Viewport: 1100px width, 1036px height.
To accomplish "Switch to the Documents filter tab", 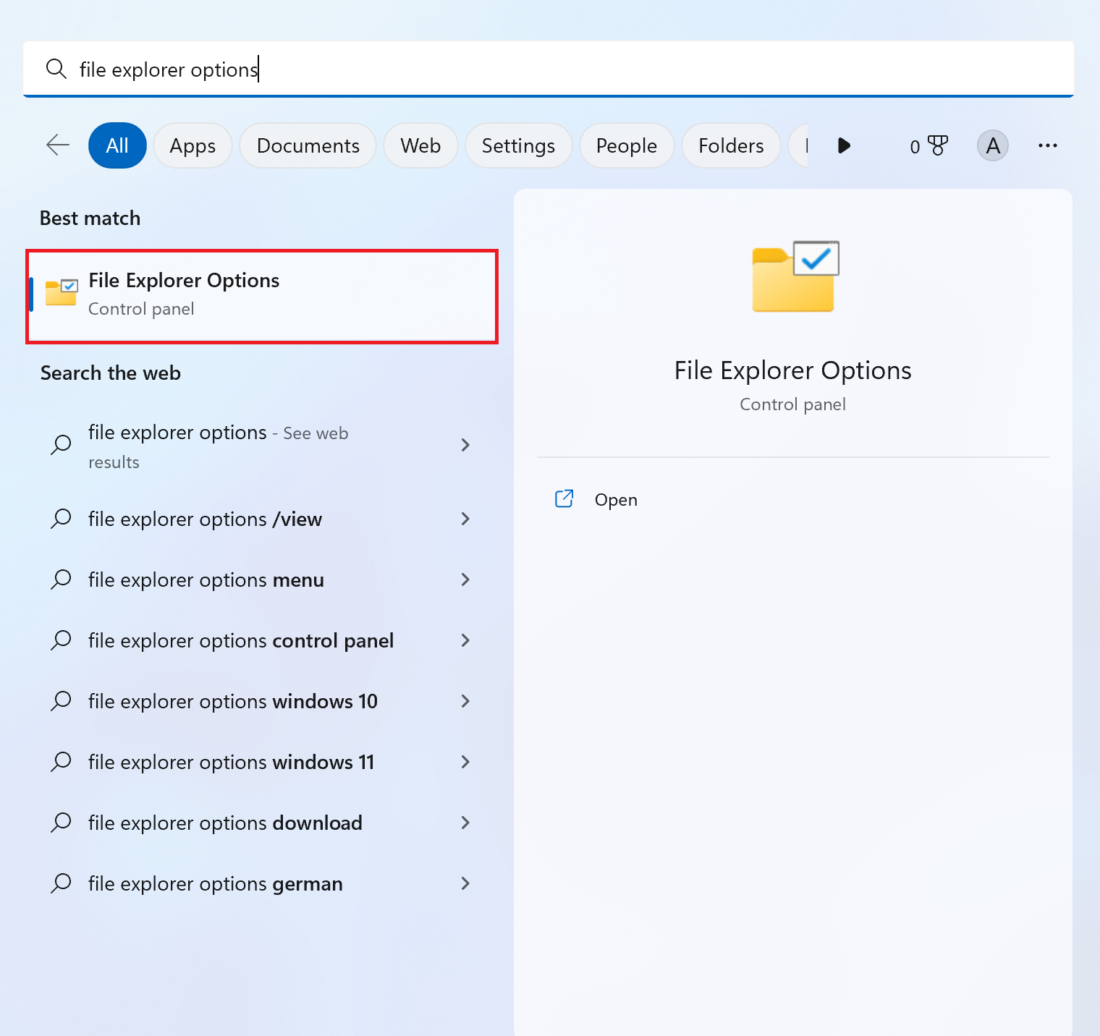I will (x=307, y=145).
